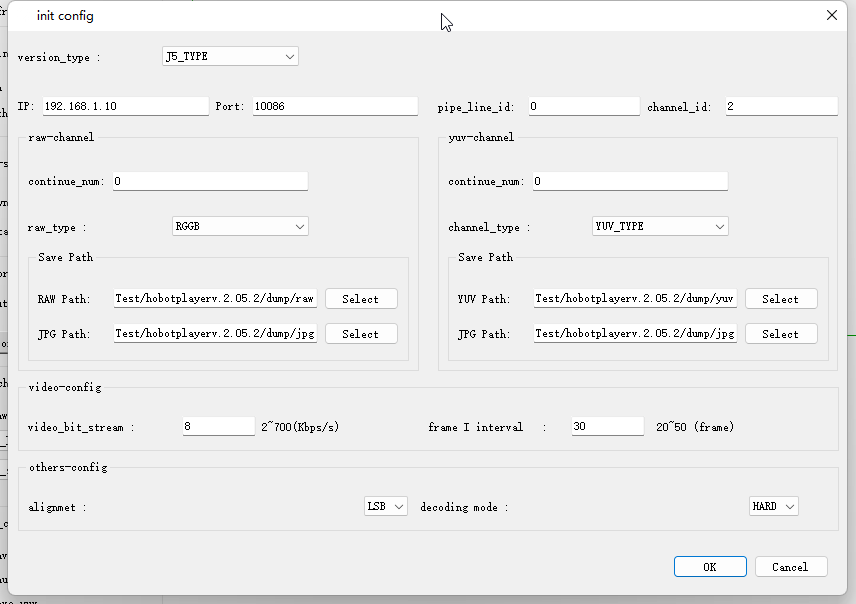Click the video_bit_stream input field
Screen dimensions: 856x604
(219, 427)
